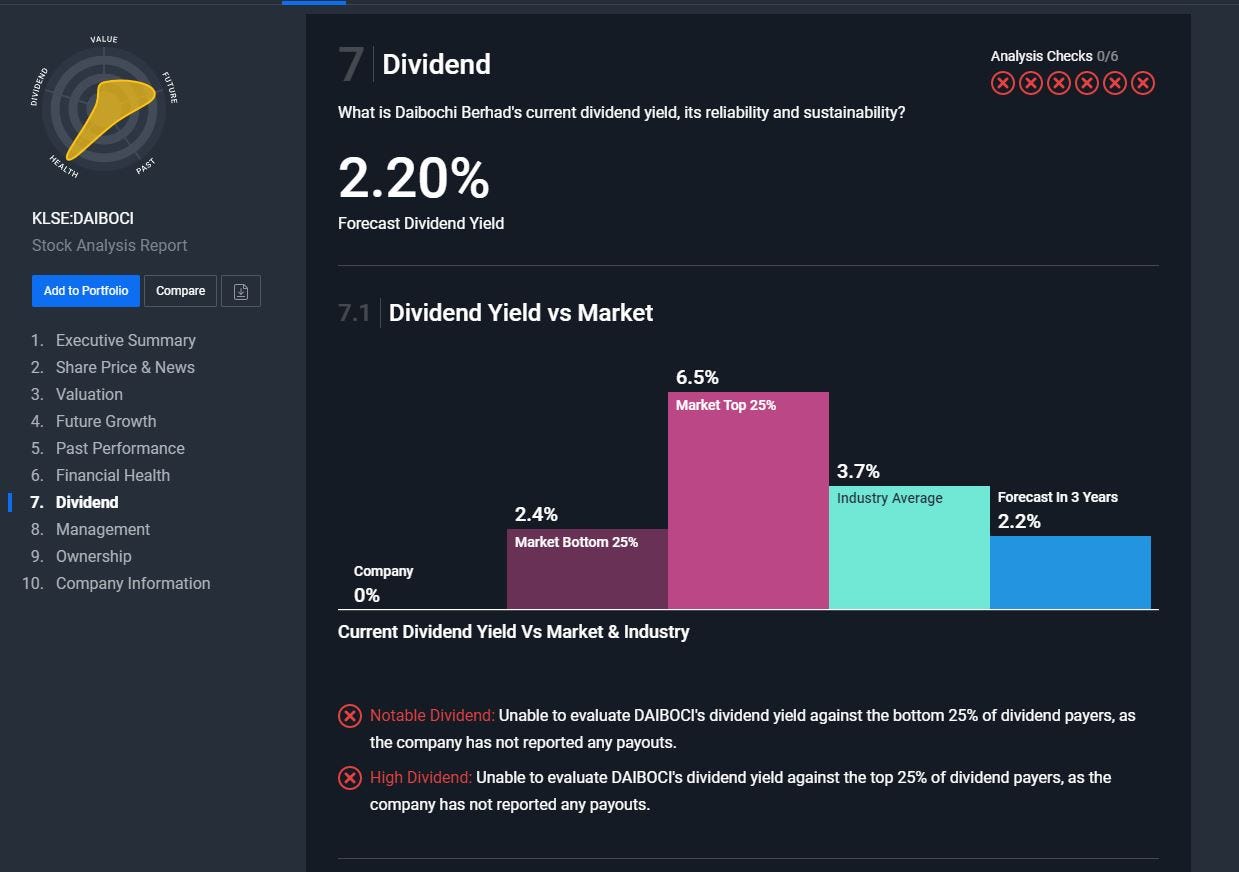Click the last Analysis Checks X icon
Screen dimensions: 1239x872
click(x=1143, y=83)
